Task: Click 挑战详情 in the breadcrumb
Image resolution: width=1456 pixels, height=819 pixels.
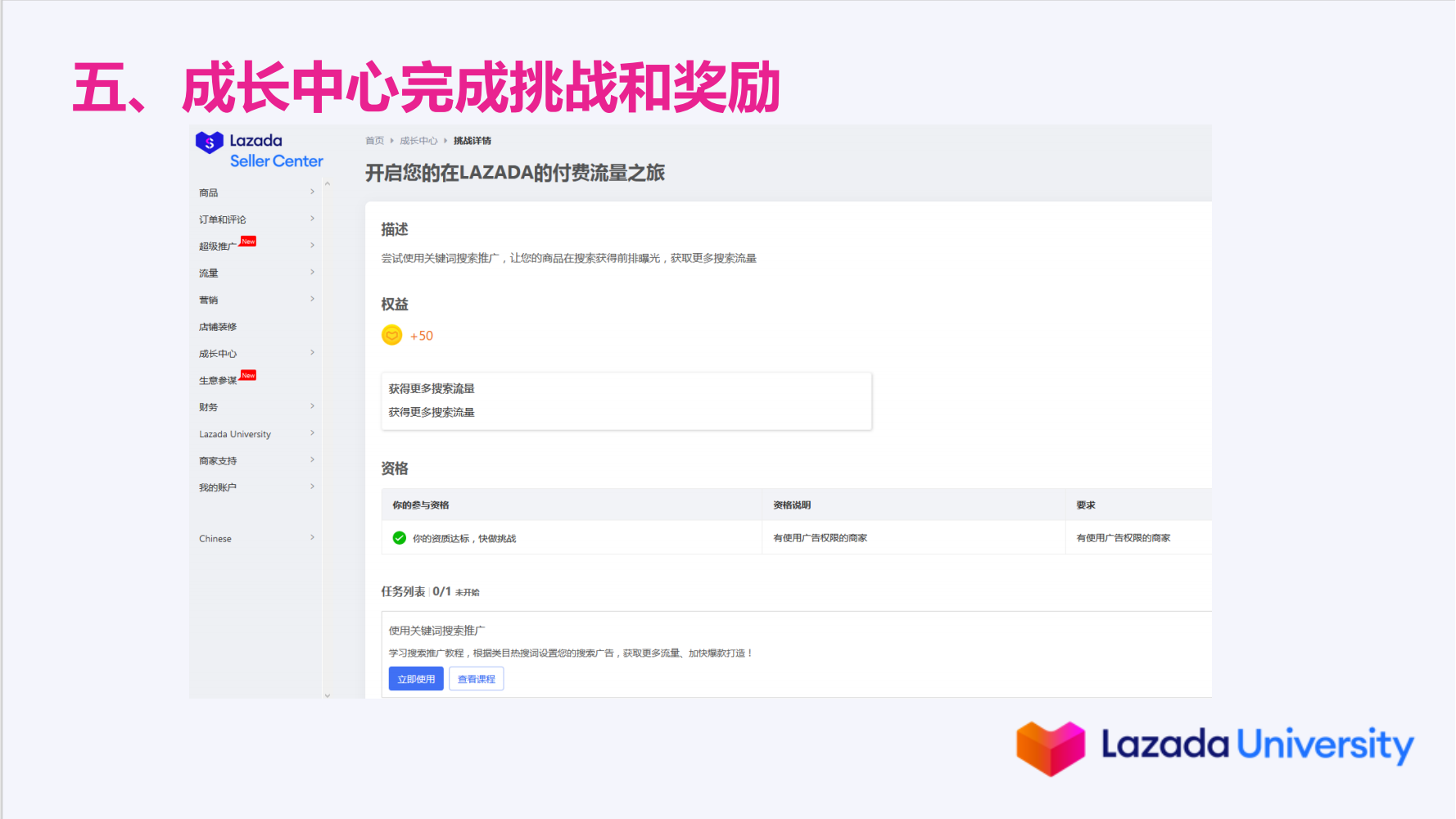Action: coord(473,141)
